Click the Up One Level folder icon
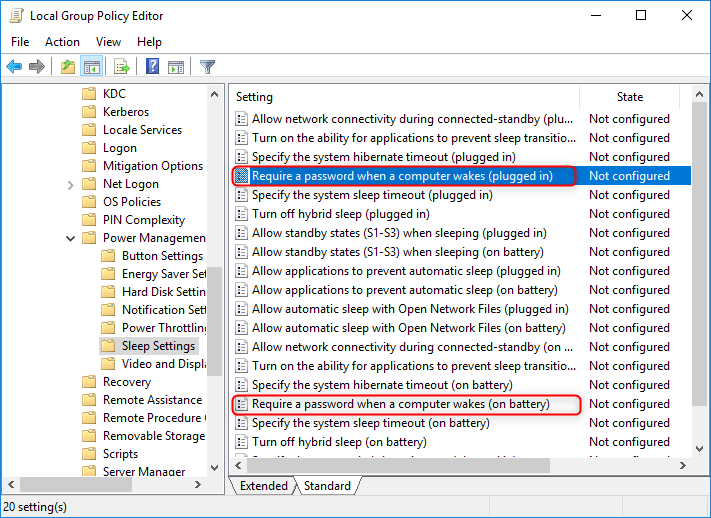This screenshot has height=518, width=711. [67, 67]
